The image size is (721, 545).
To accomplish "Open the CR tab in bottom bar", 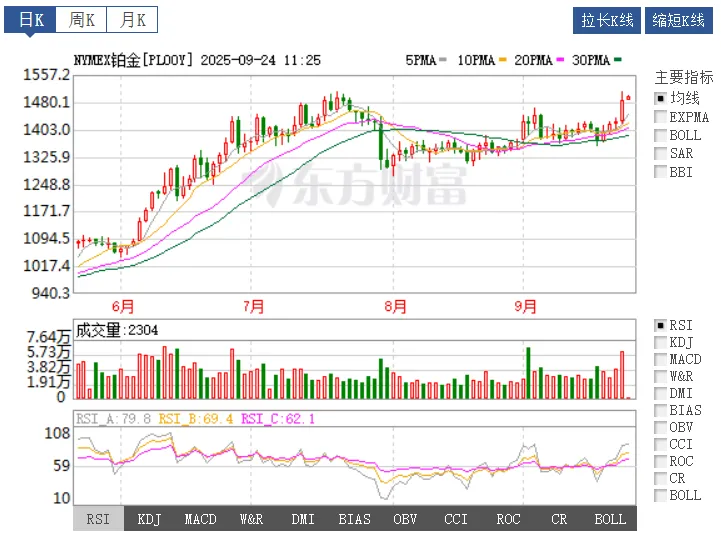I will 559,519.
